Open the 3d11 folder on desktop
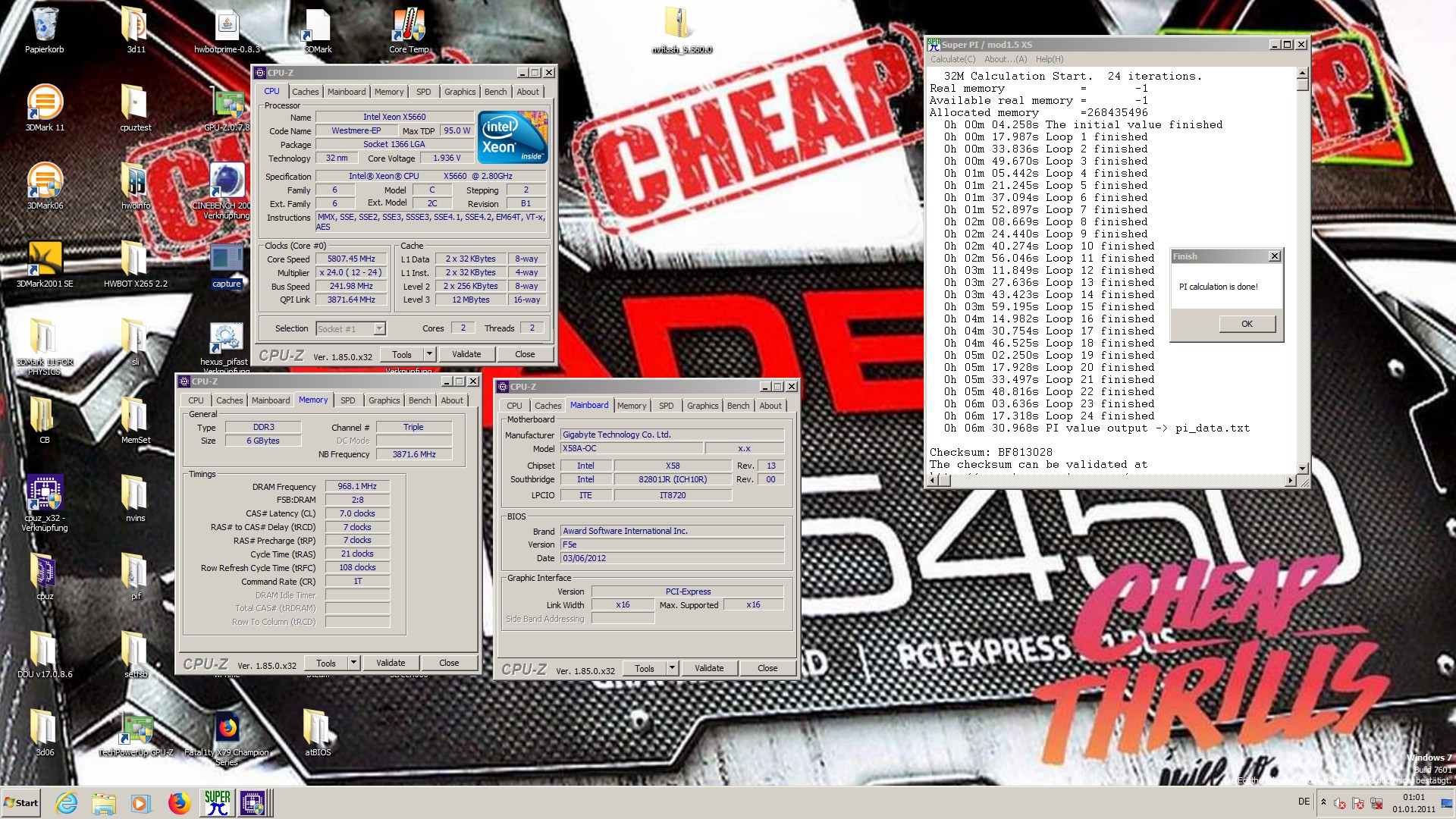This screenshot has width=1456, height=819. tap(135, 30)
